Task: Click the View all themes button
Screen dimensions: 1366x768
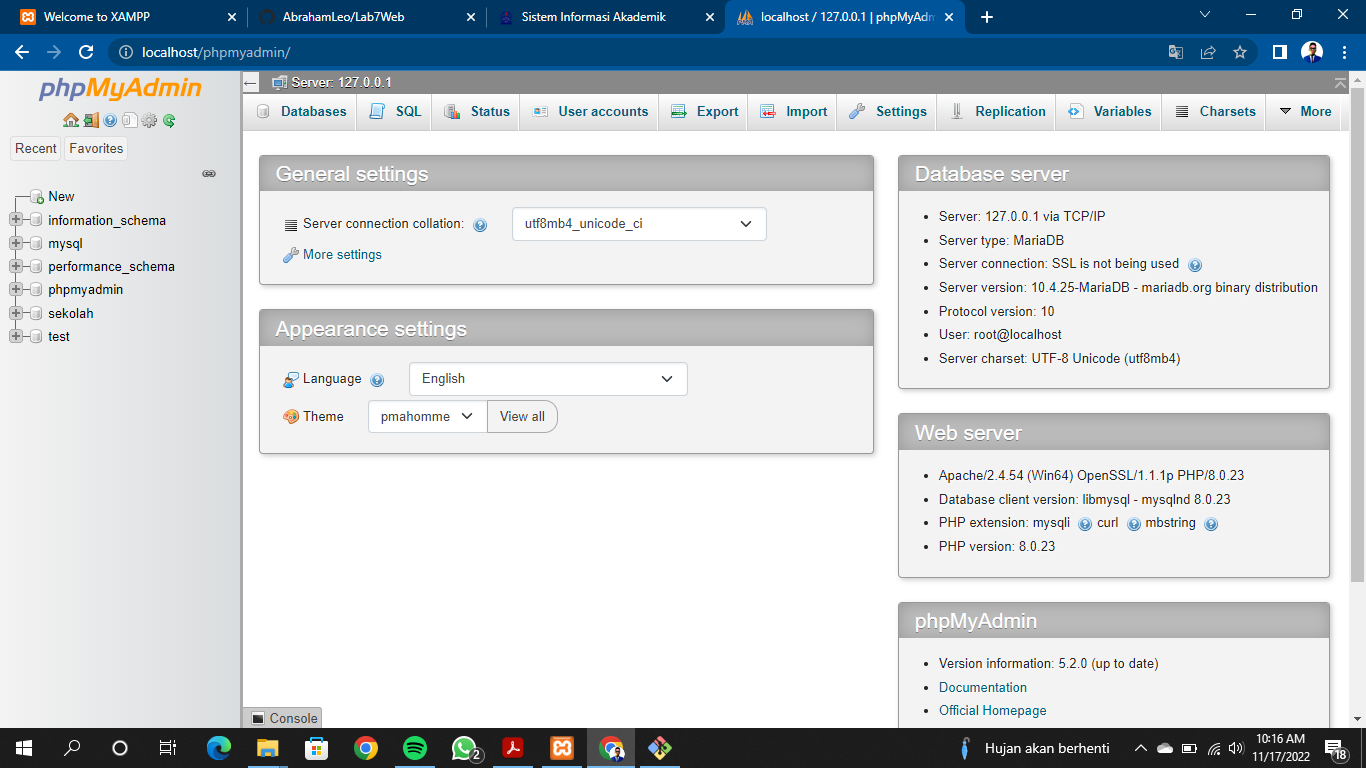Action: 522,417
